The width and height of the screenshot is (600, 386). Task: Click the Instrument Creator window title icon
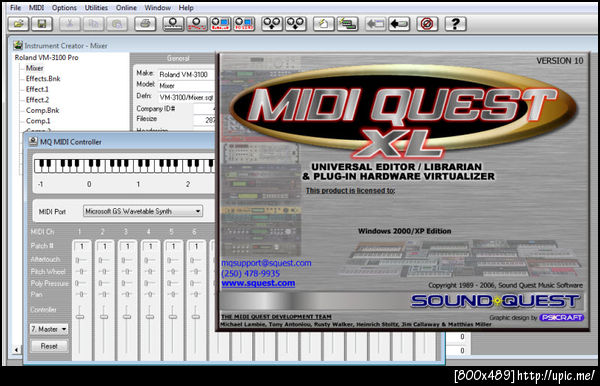[18, 45]
